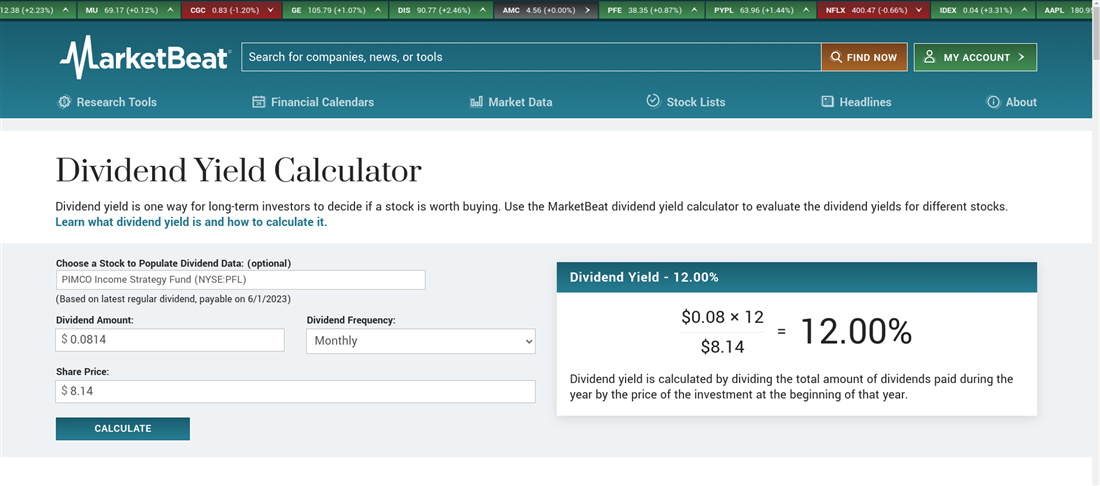Viewport: 1100px width, 486px height.
Task: Click the $8.14 denominator in result
Action: 722,346
